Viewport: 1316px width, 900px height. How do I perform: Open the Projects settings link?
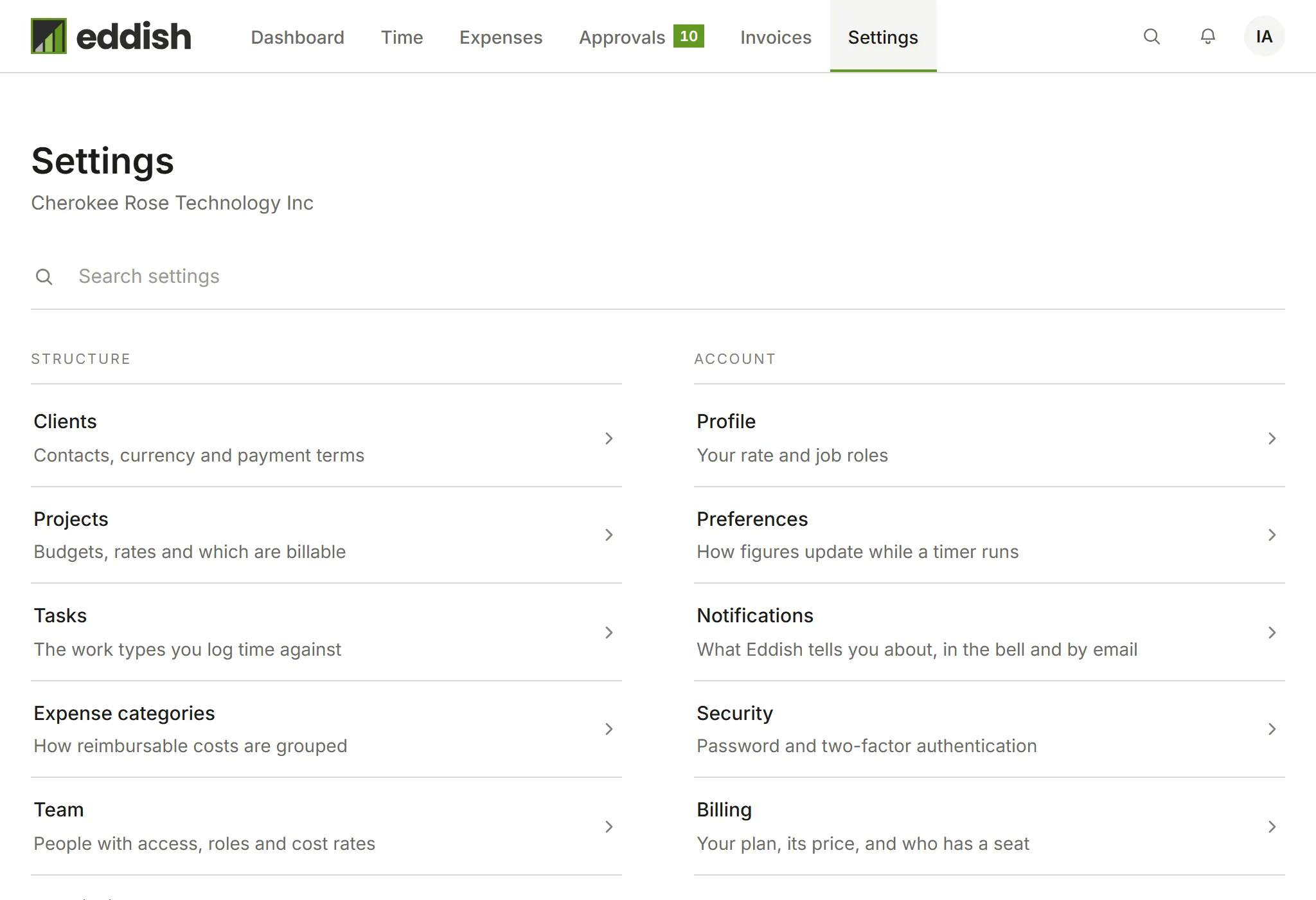tap(326, 535)
